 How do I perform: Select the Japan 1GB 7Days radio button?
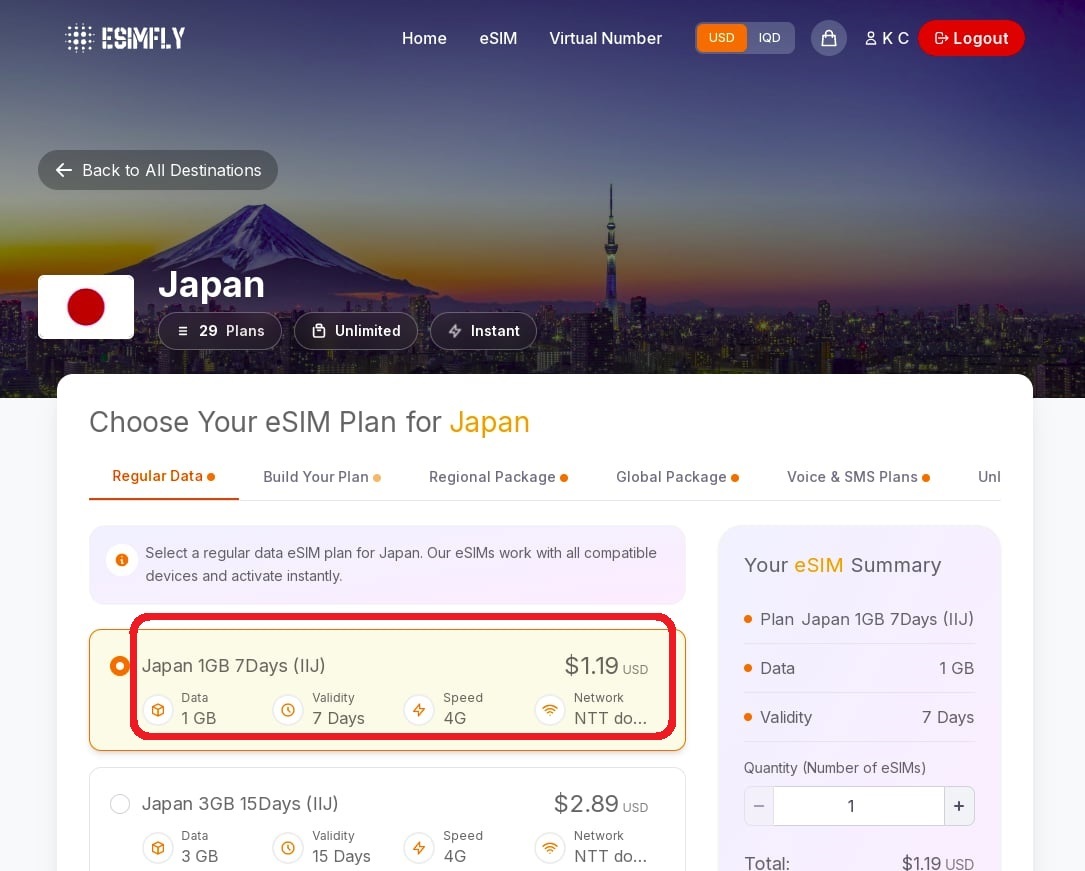[x=120, y=666]
